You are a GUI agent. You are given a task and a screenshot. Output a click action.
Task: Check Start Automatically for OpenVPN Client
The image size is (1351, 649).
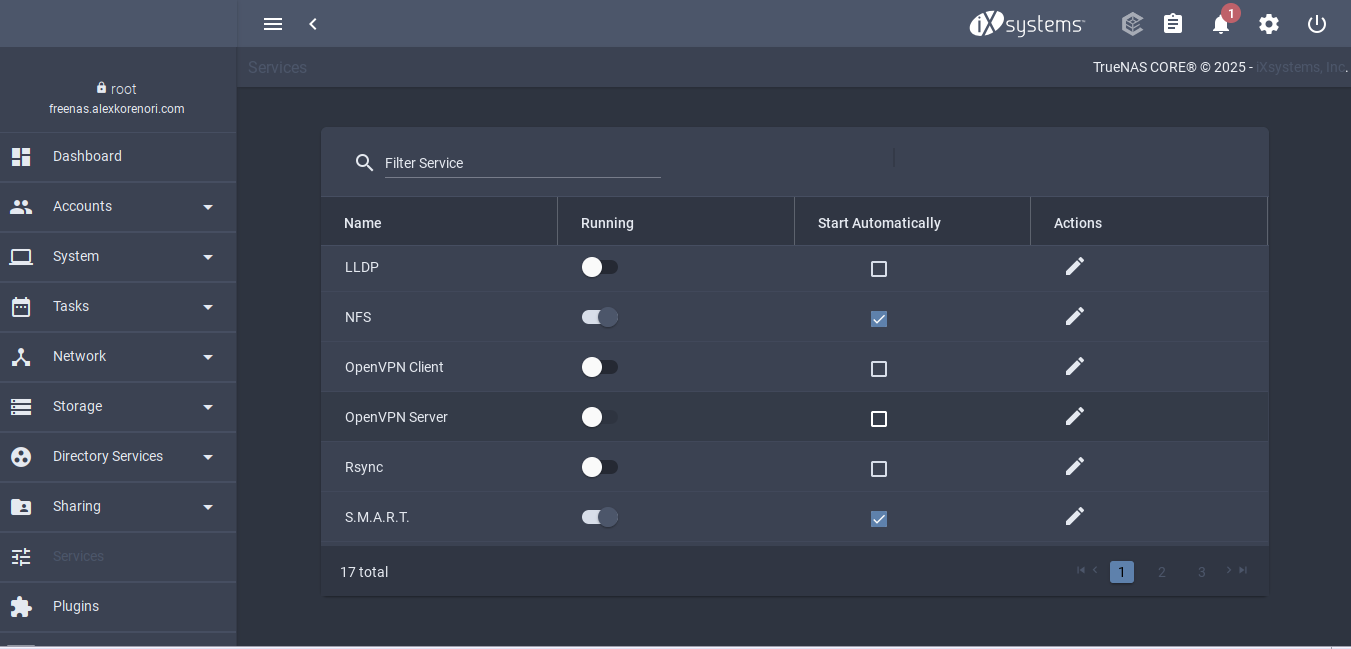[879, 369]
